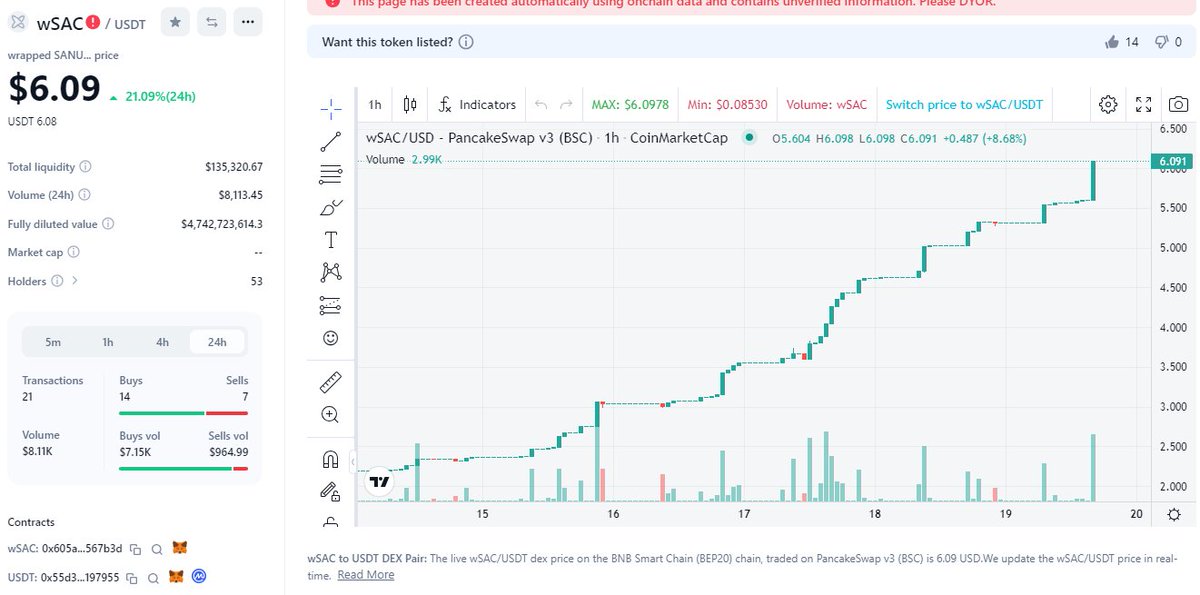Click the wSAC token logo icon

17,22
